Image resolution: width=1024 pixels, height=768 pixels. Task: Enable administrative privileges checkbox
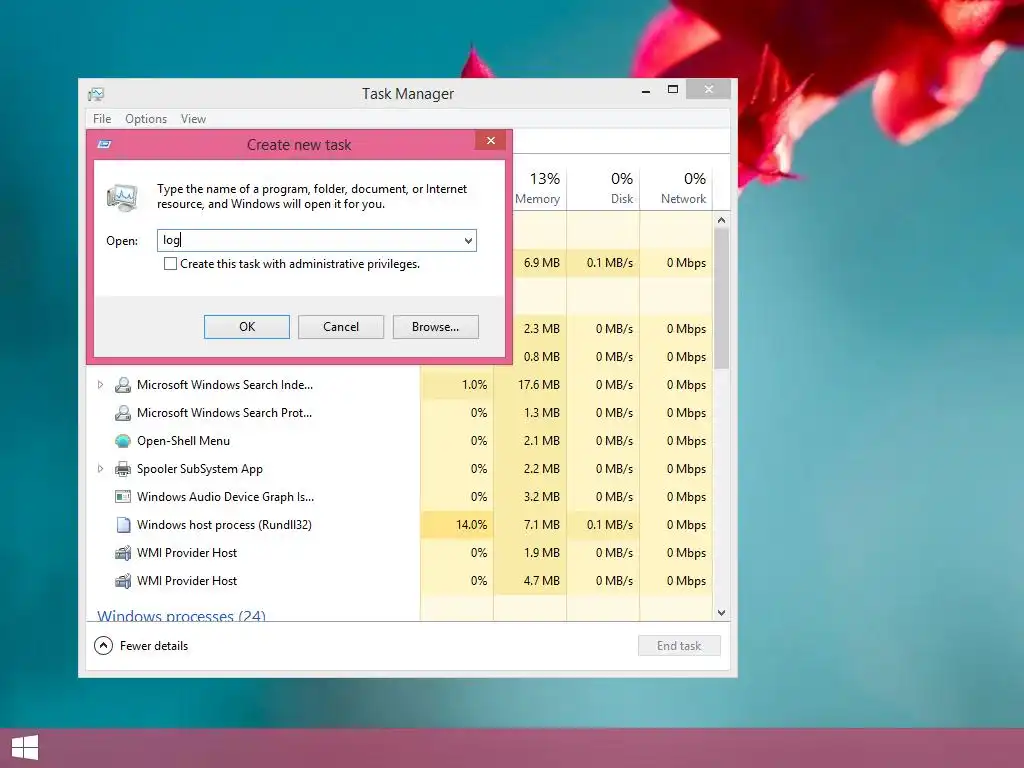170,264
